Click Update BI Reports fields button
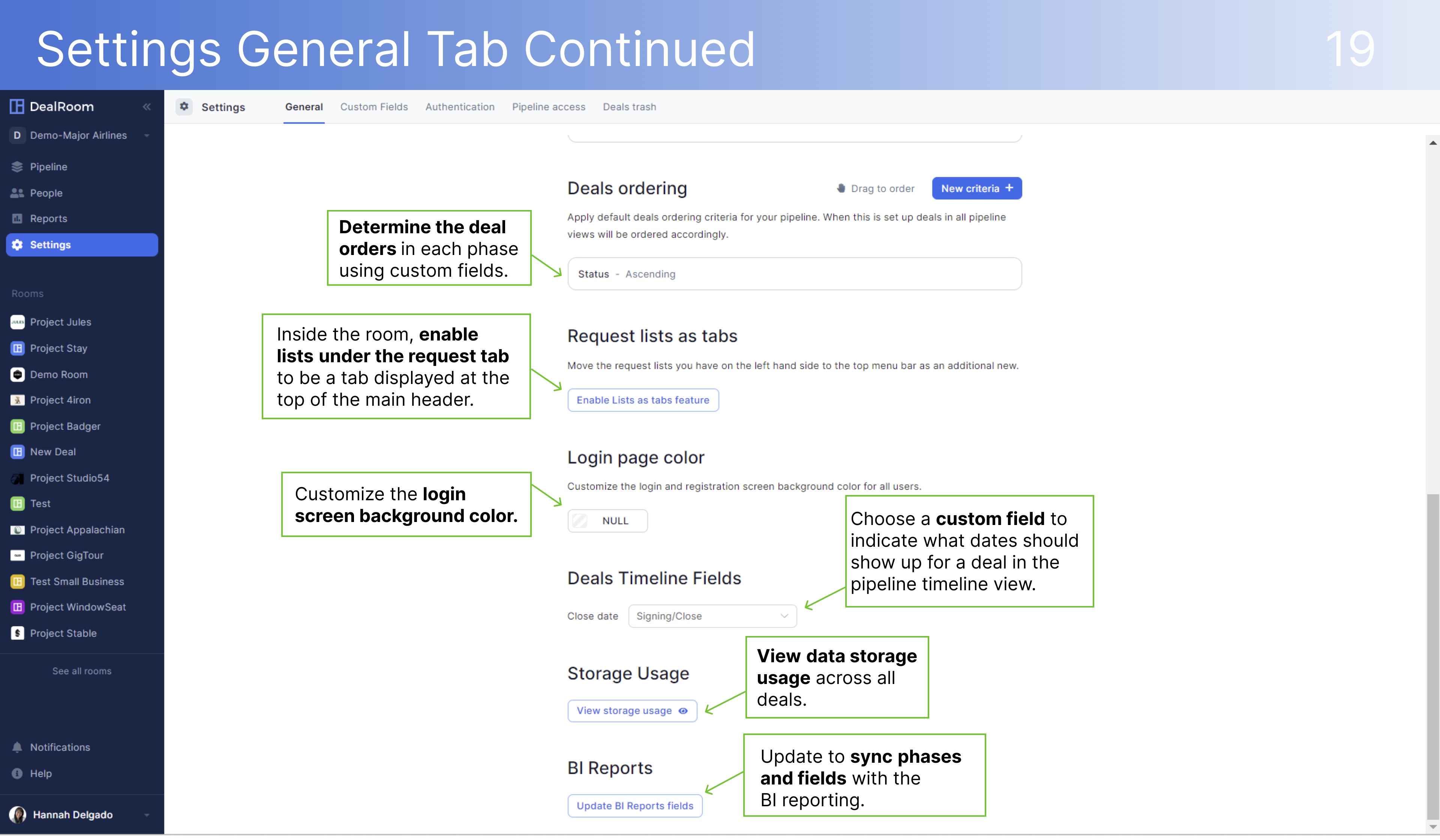 click(634, 806)
